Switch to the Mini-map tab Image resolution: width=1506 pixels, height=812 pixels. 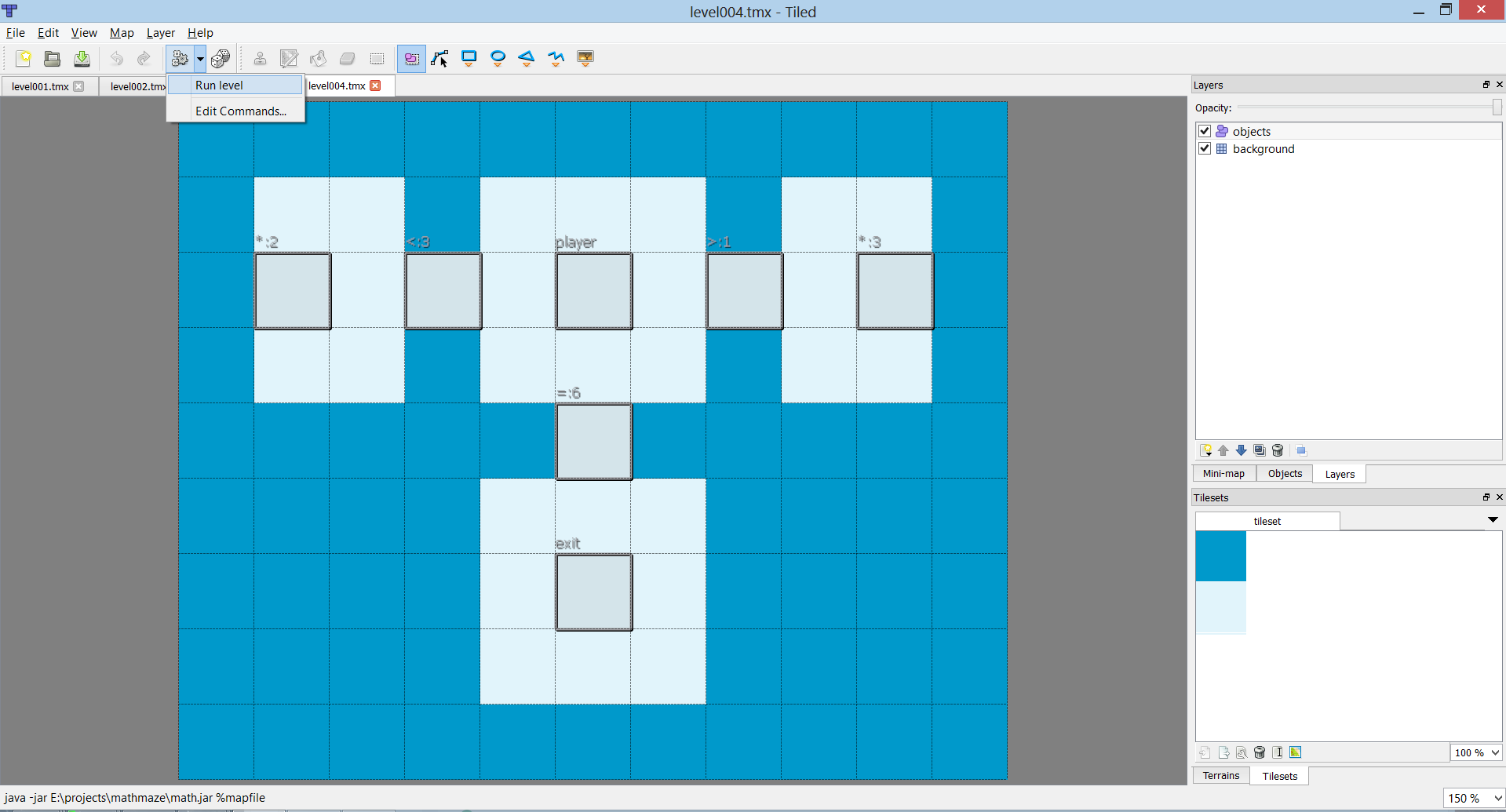pos(1223,473)
